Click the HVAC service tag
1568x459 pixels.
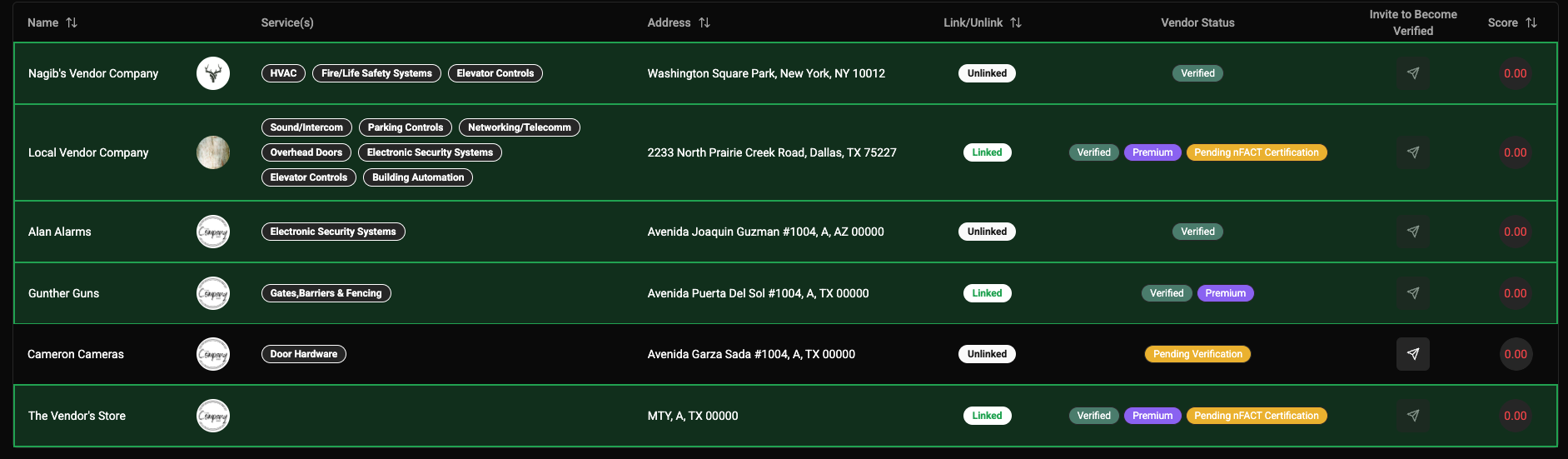tap(283, 73)
